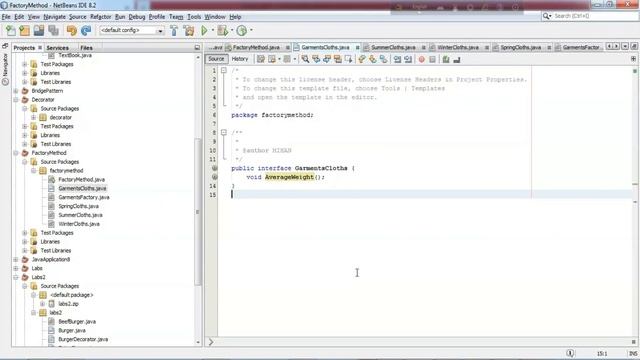The width and height of the screenshot is (640, 360).
Task: Open the Tools menu
Action: point(194,17)
